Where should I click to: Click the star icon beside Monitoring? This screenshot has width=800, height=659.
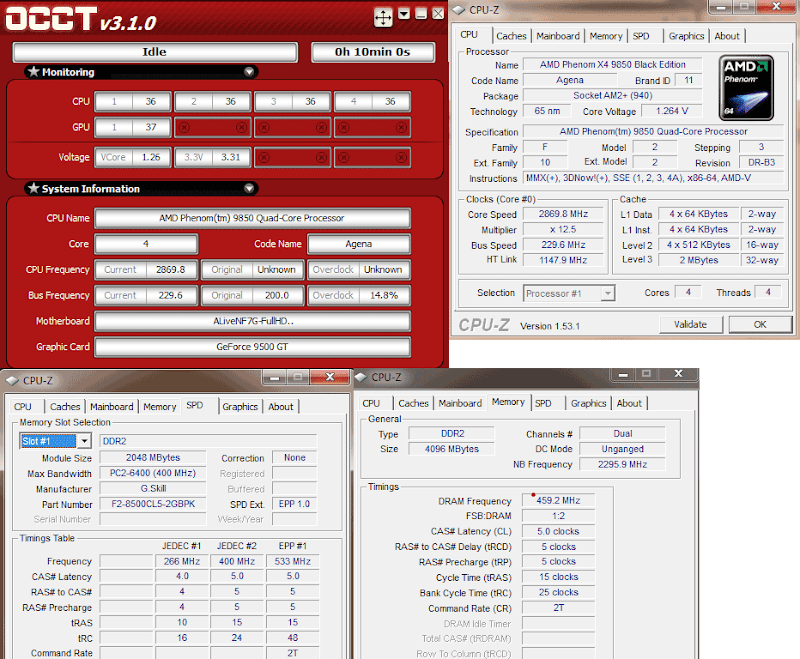pyautogui.click(x=34, y=71)
